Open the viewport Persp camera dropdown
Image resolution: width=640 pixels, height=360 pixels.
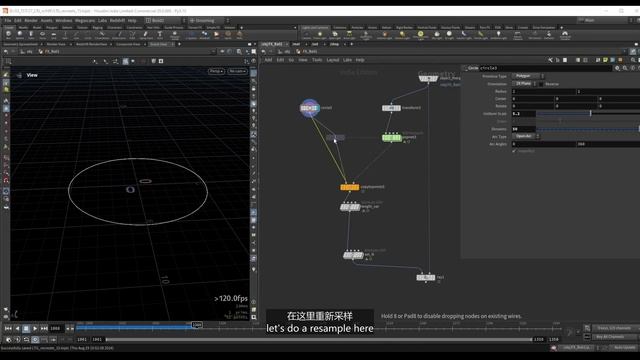point(216,71)
